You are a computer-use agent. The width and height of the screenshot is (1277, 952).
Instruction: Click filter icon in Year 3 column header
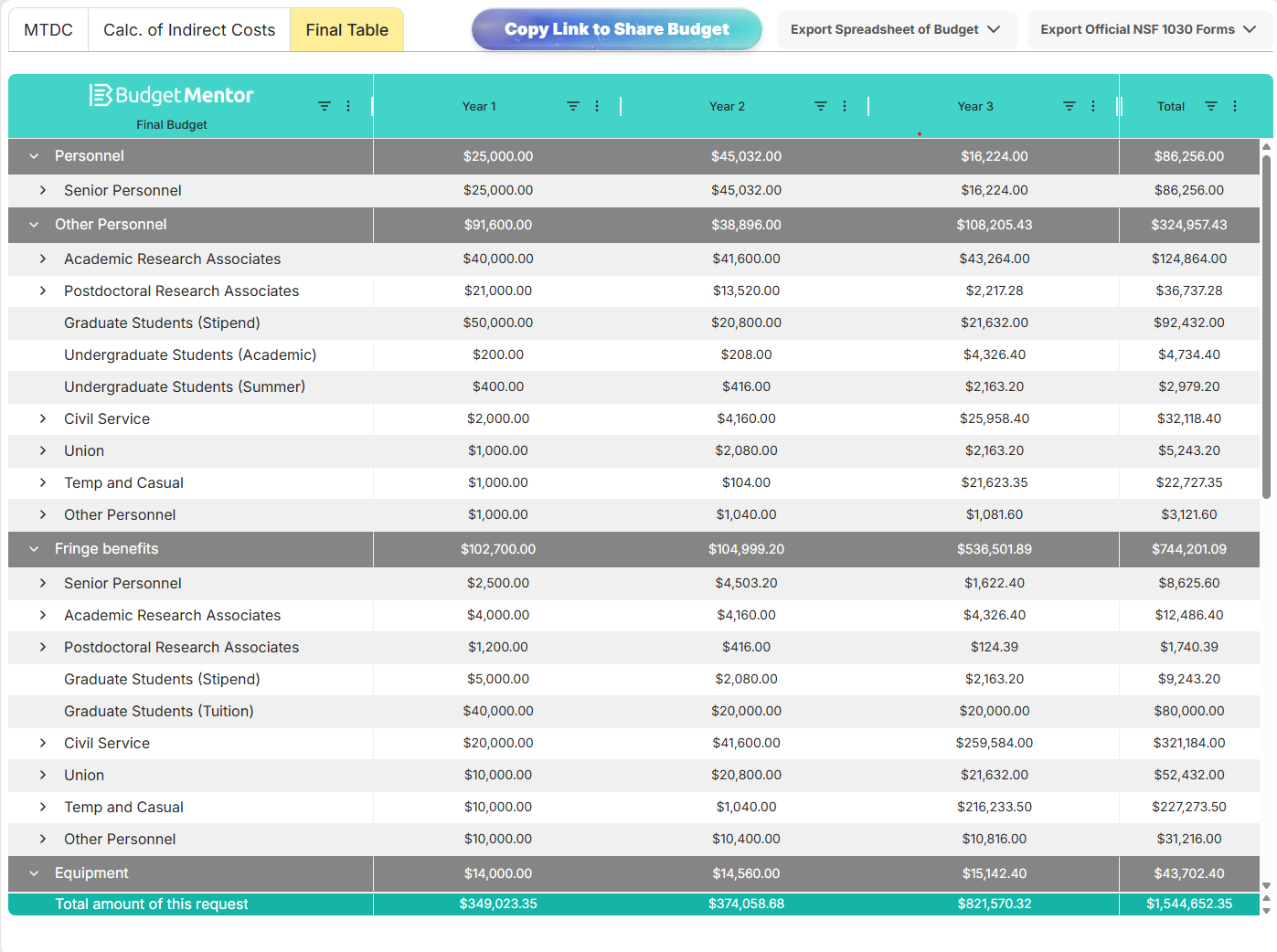pyautogui.click(x=1069, y=106)
